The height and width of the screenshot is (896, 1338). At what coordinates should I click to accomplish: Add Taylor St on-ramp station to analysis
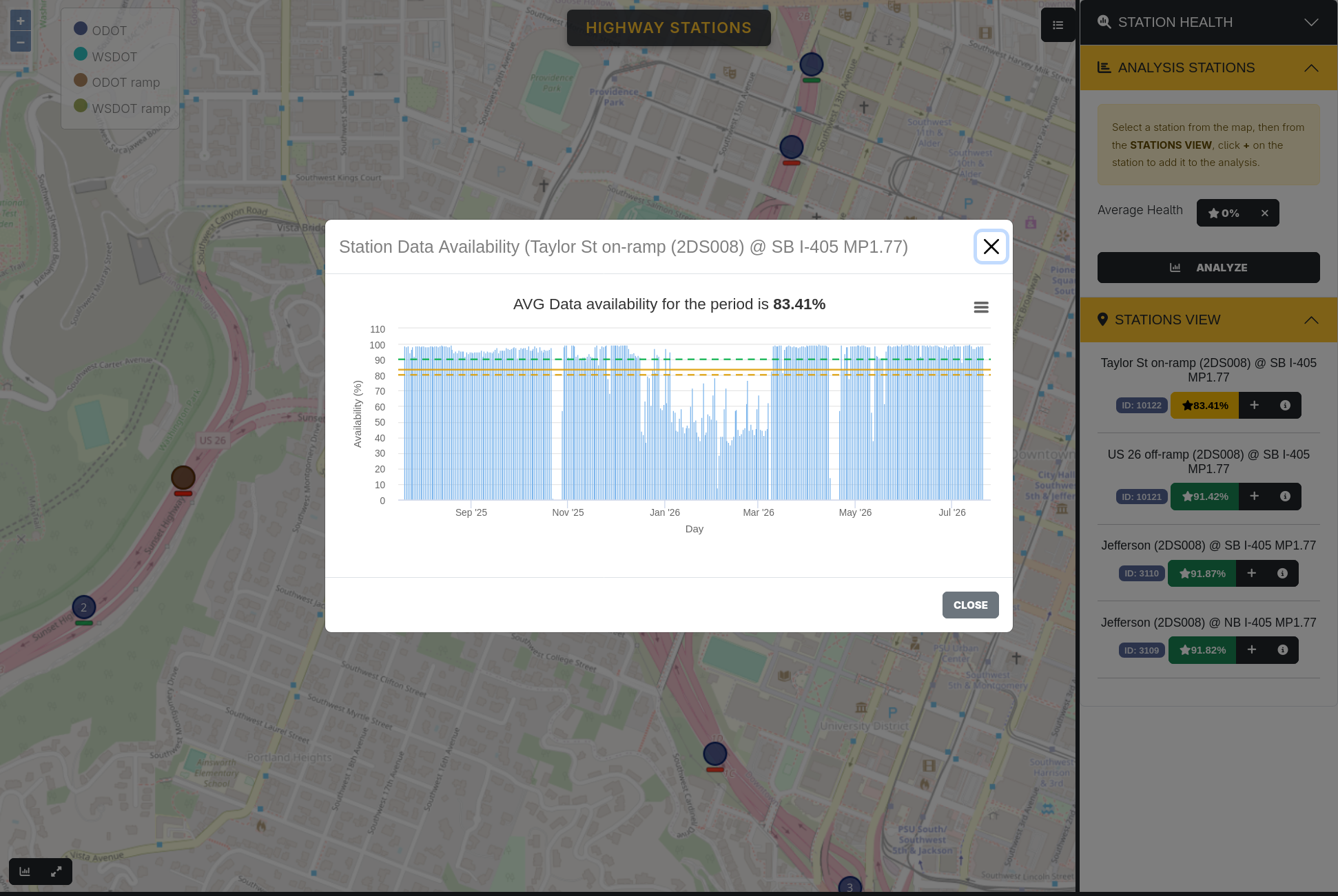1254,405
